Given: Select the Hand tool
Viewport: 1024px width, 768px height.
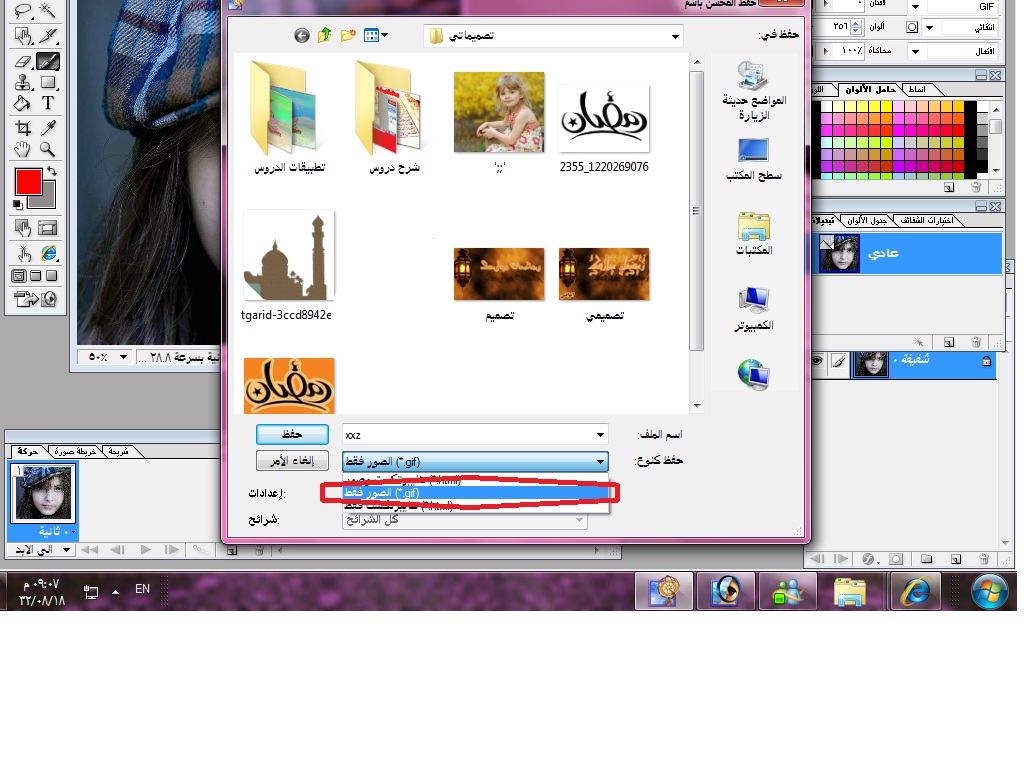Looking at the screenshot, I should point(23,150).
